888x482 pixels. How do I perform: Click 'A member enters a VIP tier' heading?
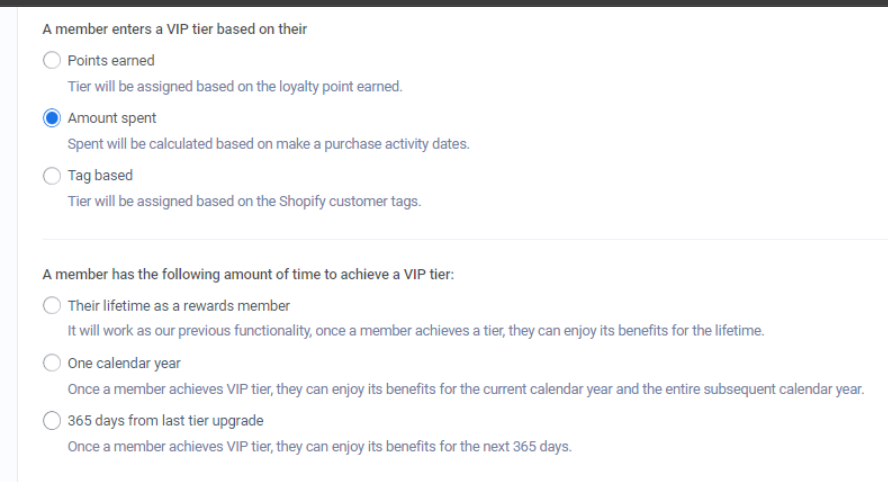pyautogui.click(x=174, y=29)
